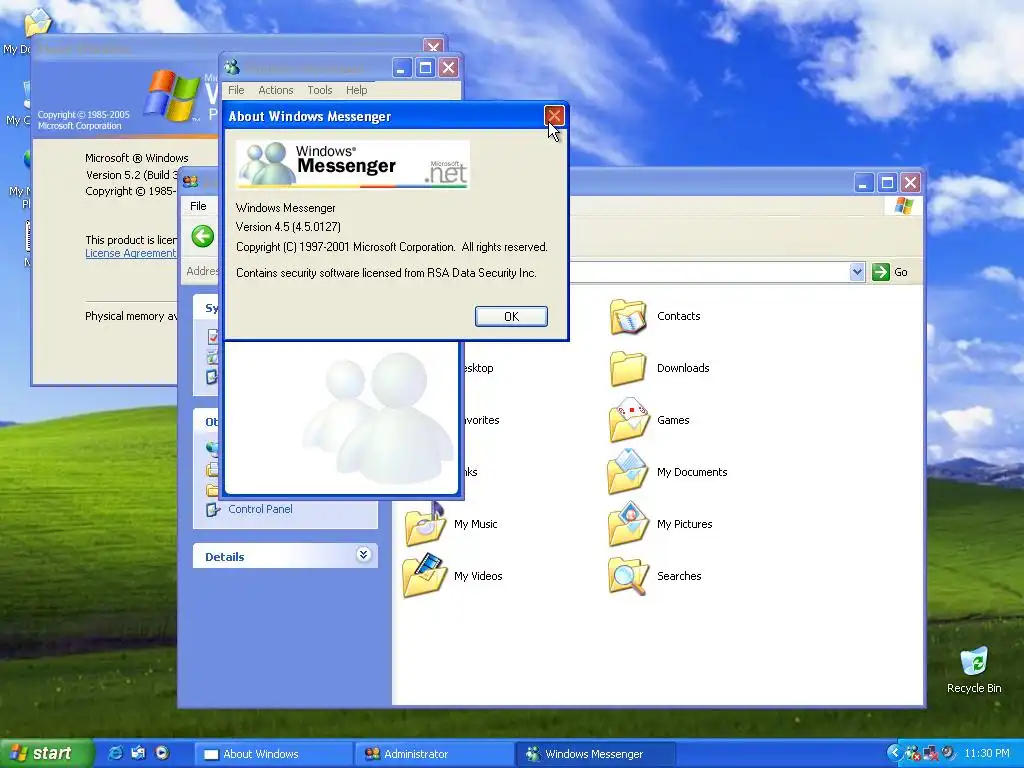Click the My Videos folder label
Screen dimensions: 1024x768
pyautogui.click(x=478, y=576)
